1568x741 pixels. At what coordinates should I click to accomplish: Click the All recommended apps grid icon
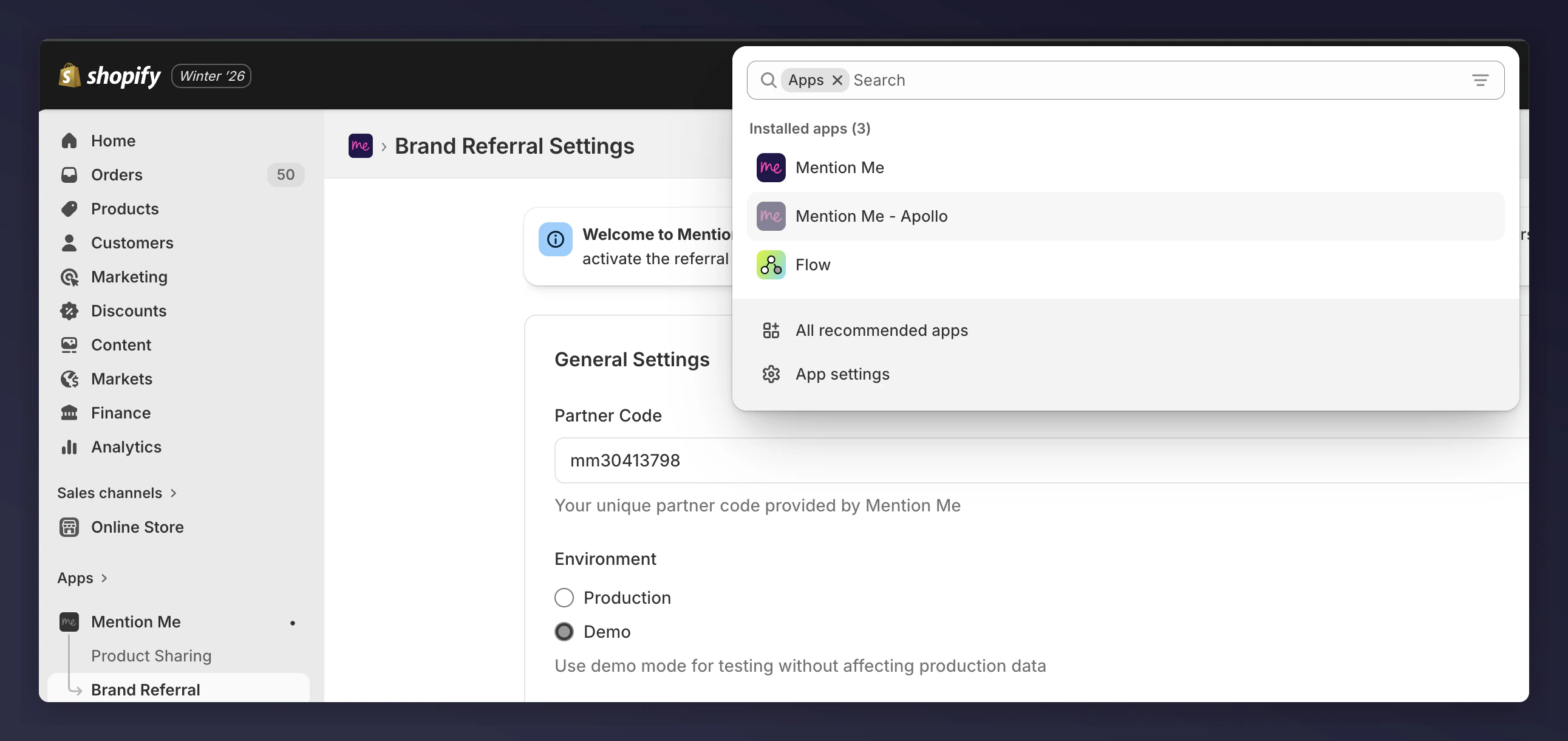coord(771,330)
